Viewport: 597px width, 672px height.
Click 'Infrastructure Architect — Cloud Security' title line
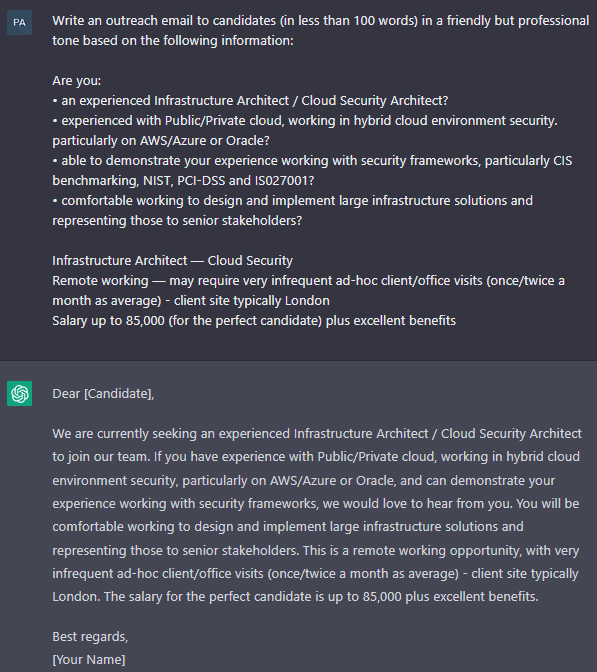[x=172, y=261]
